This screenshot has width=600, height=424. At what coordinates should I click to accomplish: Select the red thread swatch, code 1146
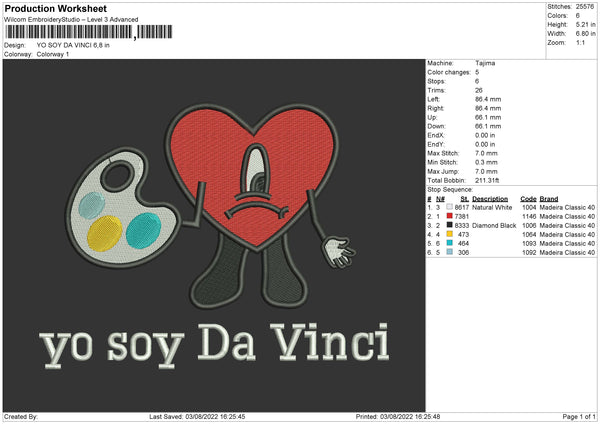[450, 216]
